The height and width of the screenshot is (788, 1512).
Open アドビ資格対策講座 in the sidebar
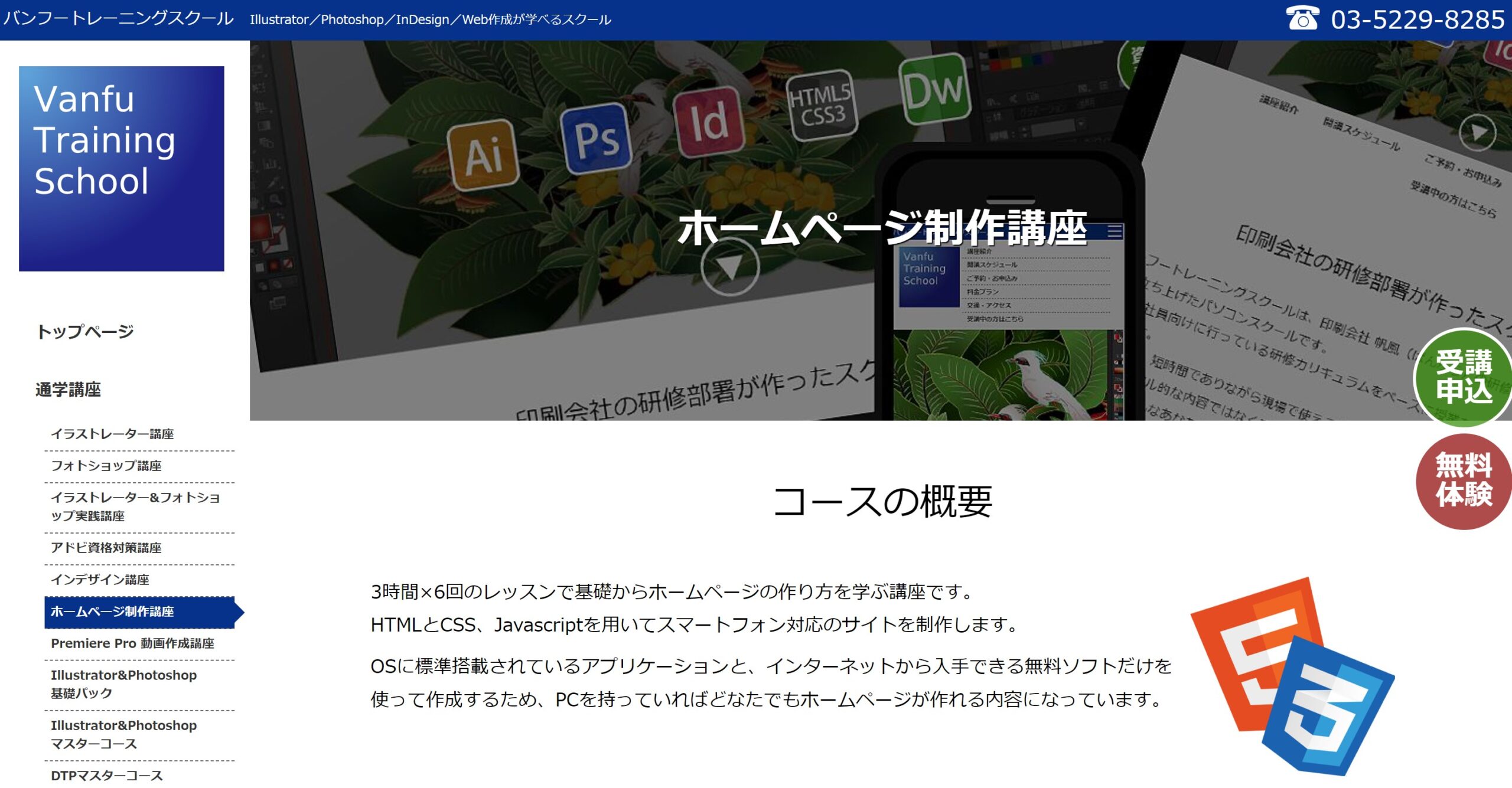pos(139,548)
